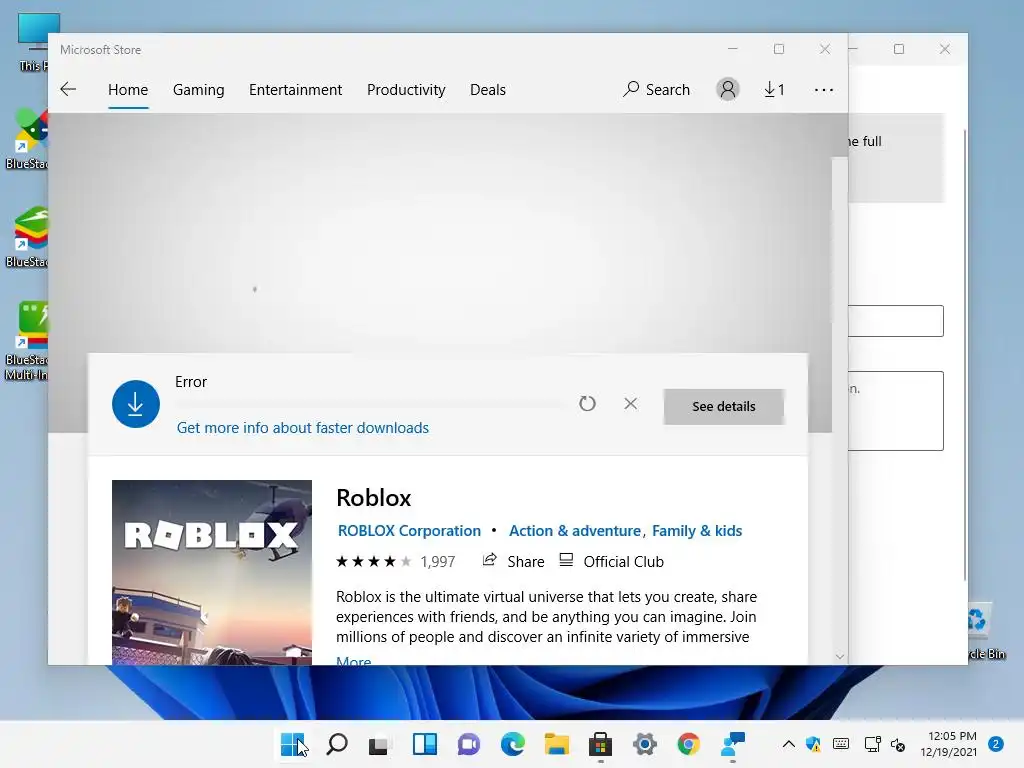
Task: Open the clock showing 12:05 PM
Action: [948, 744]
